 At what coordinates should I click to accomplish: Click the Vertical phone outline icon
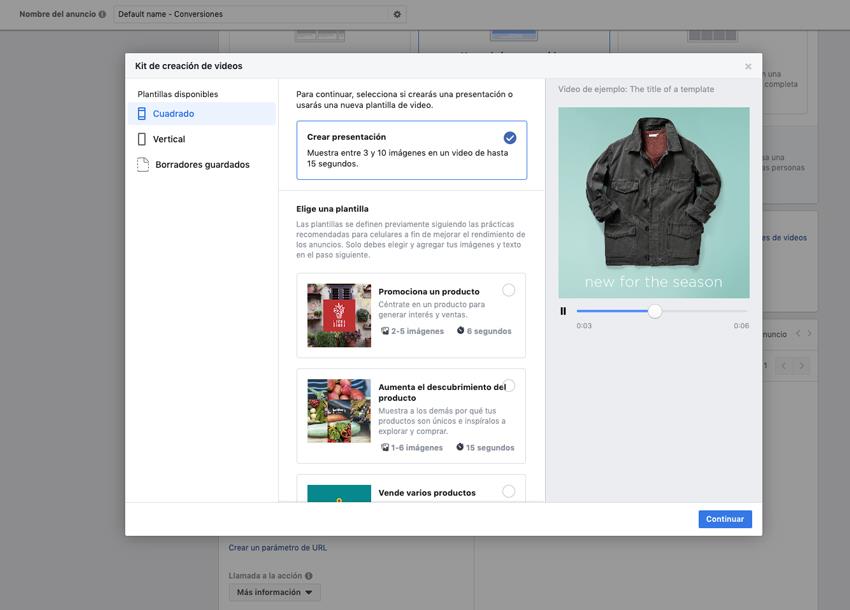click(141, 139)
